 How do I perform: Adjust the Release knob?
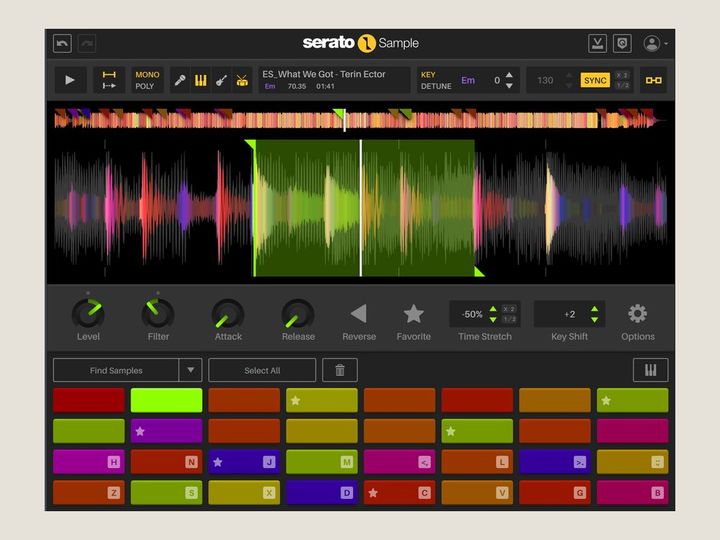(x=298, y=315)
